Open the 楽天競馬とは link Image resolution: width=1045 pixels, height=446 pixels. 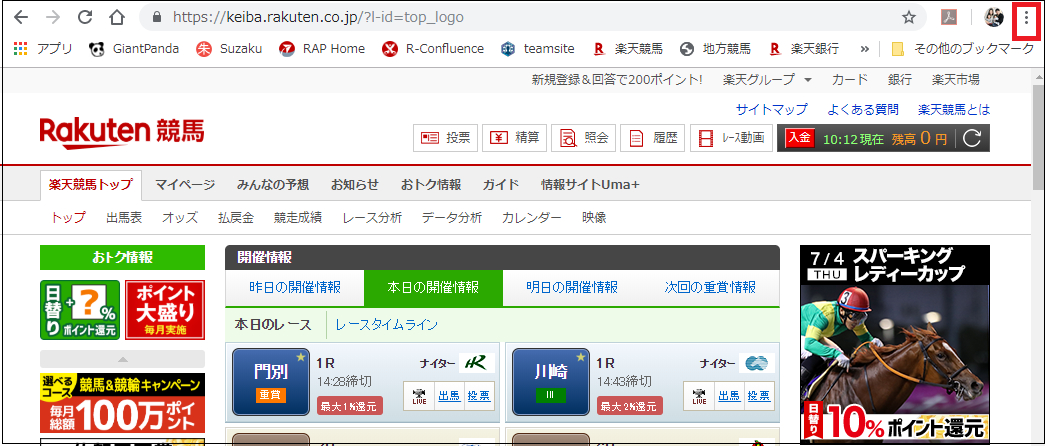coord(954,109)
